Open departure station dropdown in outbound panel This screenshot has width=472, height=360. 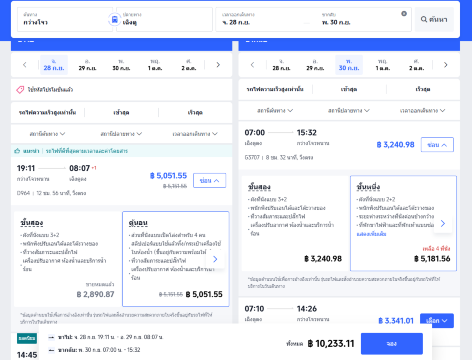(47, 134)
